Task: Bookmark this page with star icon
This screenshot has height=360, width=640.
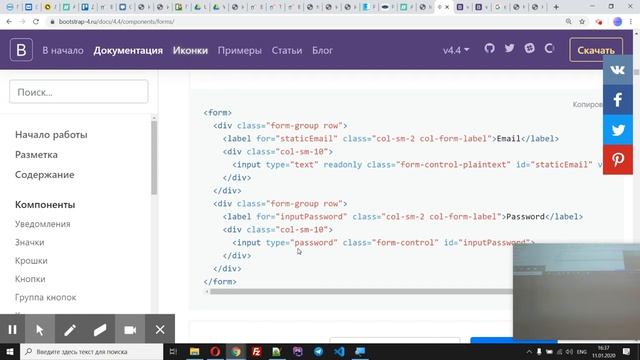Action: (x=582, y=21)
